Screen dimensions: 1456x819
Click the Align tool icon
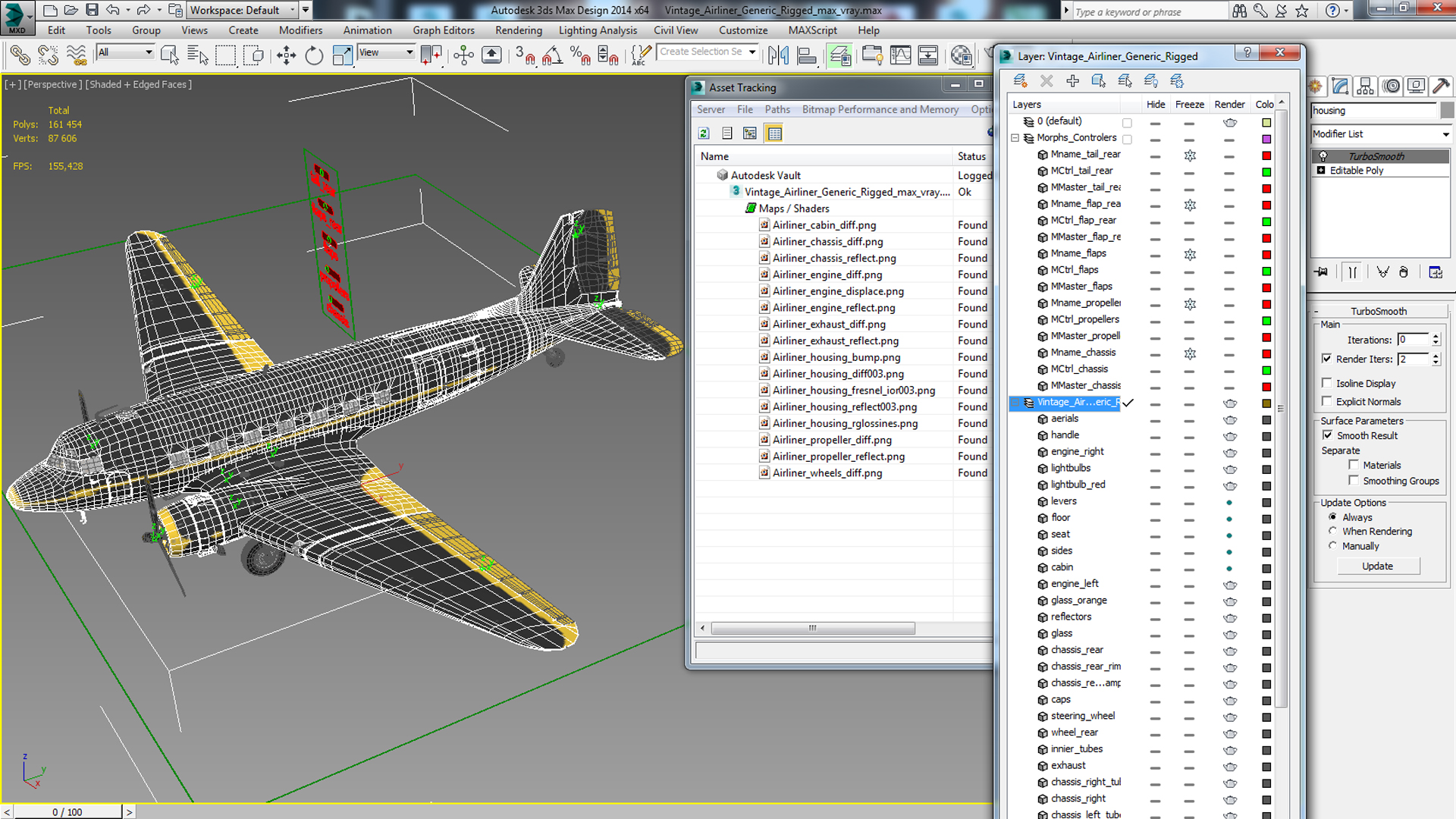tap(807, 55)
